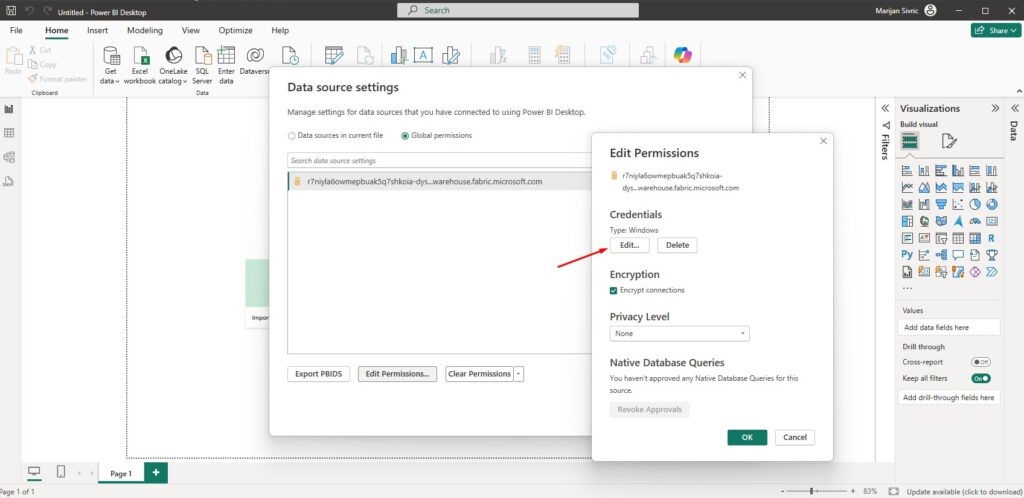The image size is (1024, 498).
Task: Select the Page 1 tab
Action: (121, 474)
